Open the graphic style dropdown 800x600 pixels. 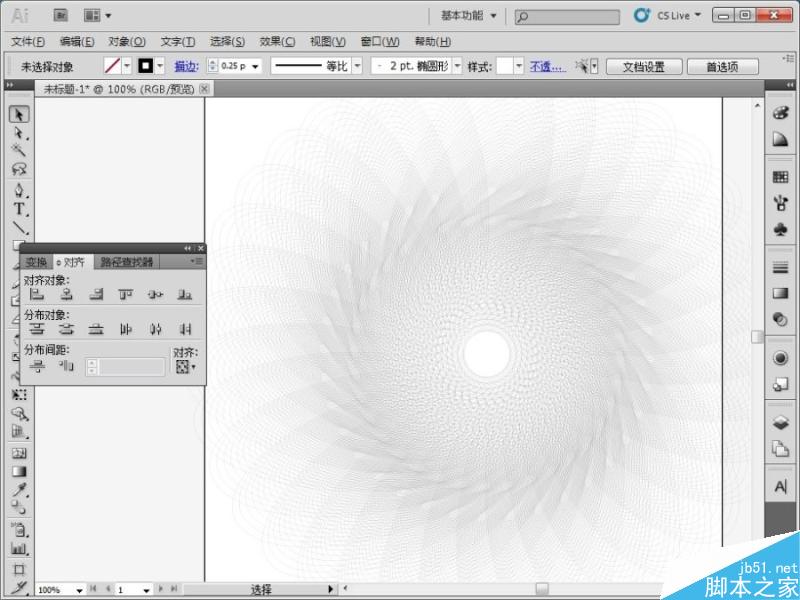pos(519,66)
